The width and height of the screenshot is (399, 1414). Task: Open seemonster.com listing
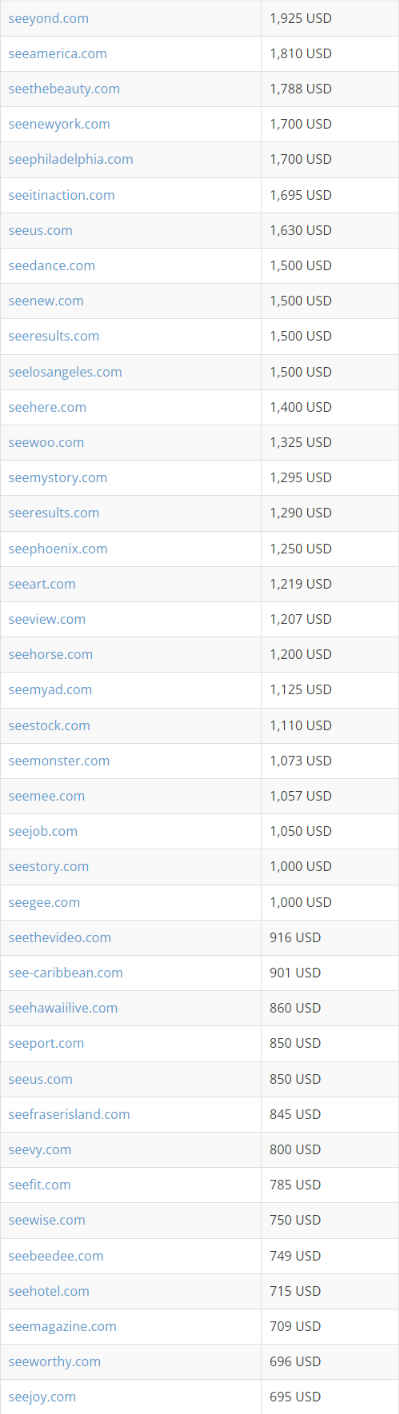click(59, 761)
